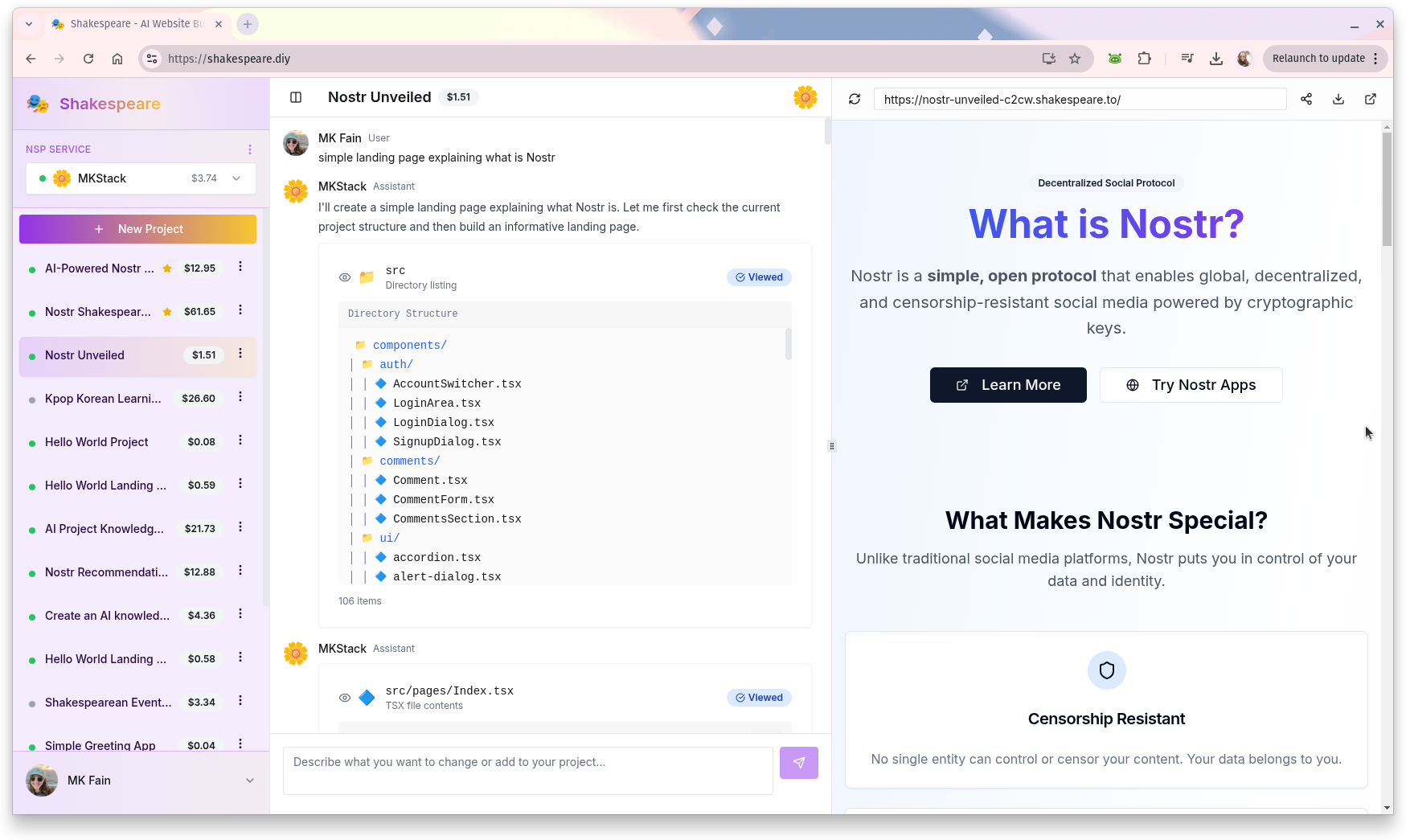
Task: Click preview pane vertical scrollbar
Action: [1387, 189]
